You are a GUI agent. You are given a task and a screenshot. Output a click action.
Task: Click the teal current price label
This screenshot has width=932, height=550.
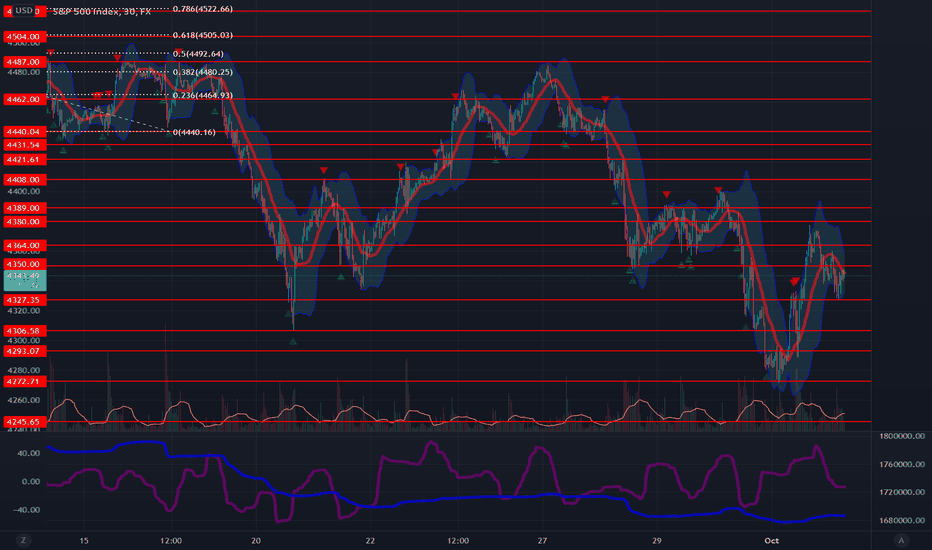(24, 281)
